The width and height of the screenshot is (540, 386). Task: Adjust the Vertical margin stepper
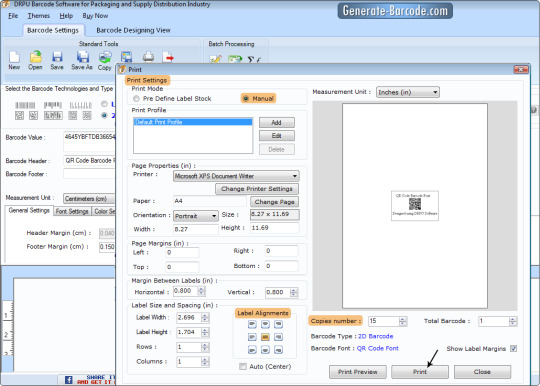point(294,292)
